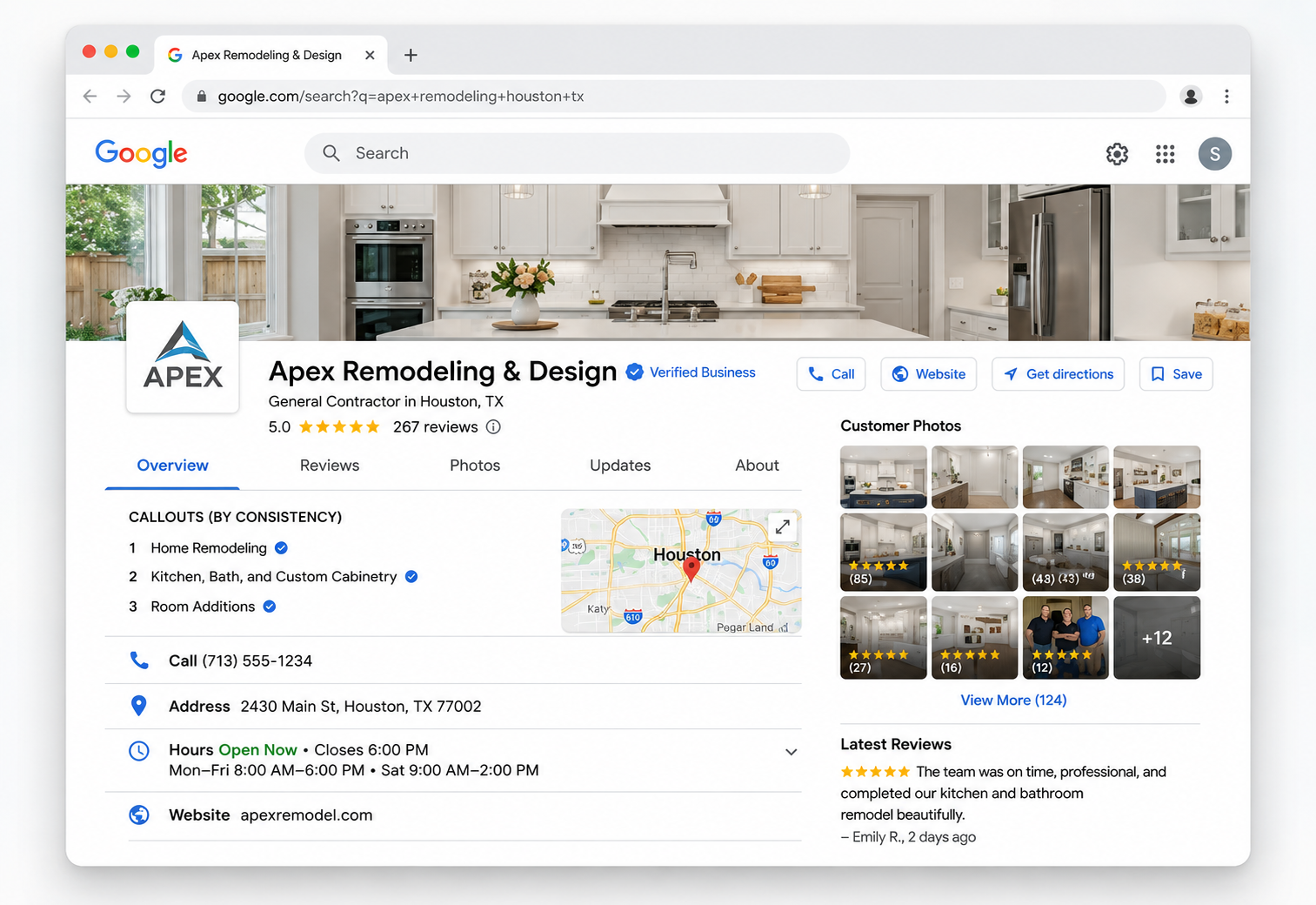Click the Verified Business badge
Image resolution: width=1316 pixels, height=905 pixels.
pos(691,372)
